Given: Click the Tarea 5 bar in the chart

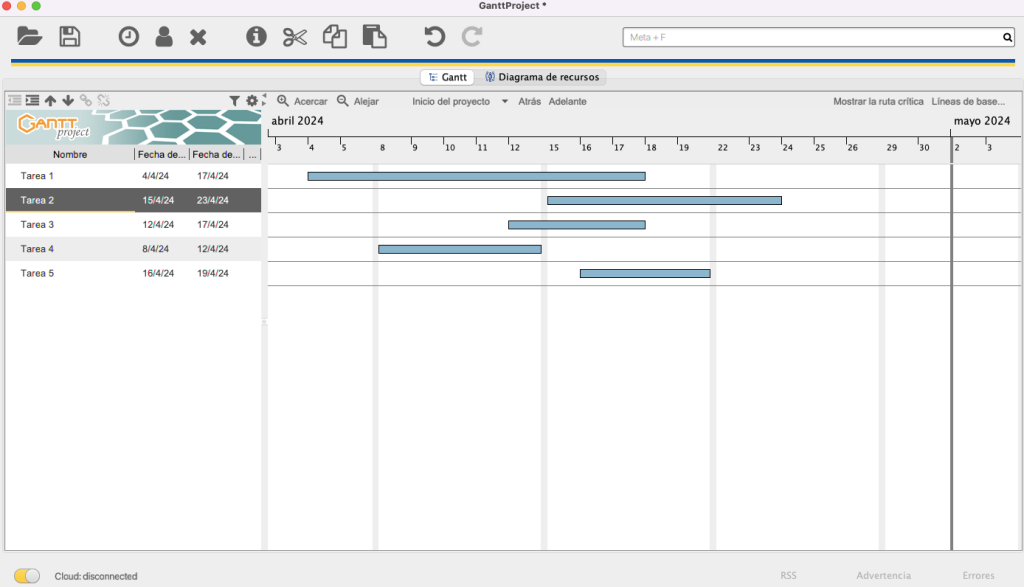Looking at the screenshot, I should click(x=645, y=273).
